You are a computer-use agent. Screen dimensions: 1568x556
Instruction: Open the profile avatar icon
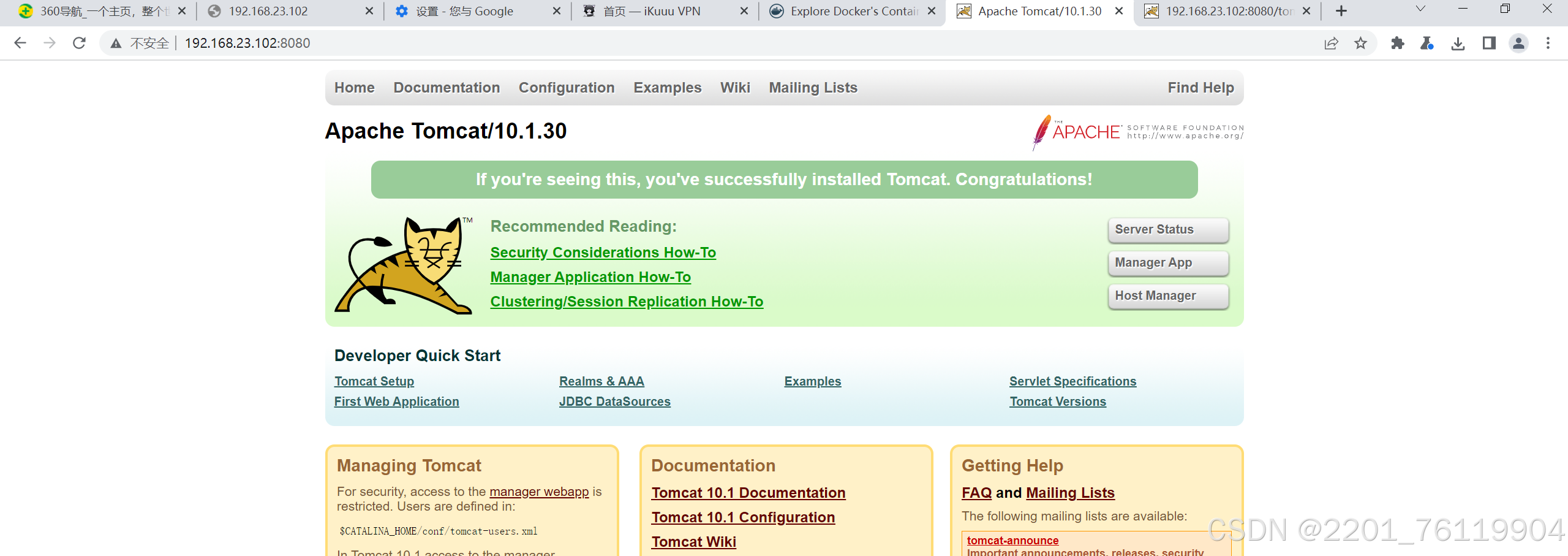click(x=1519, y=43)
